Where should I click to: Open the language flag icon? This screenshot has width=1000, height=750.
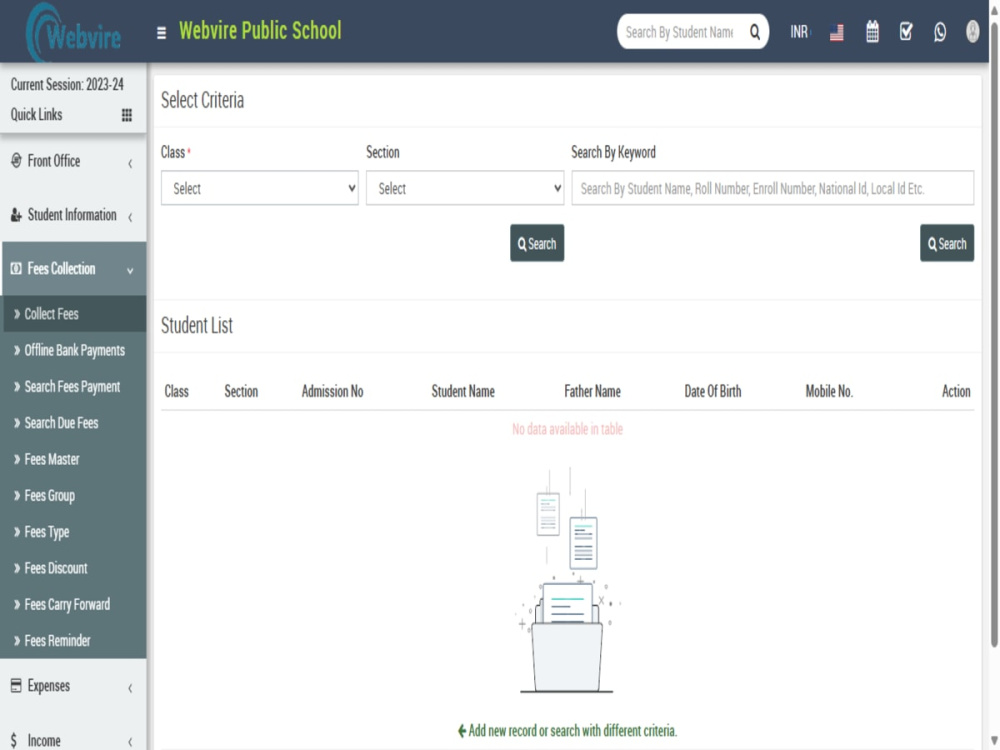[837, 33]
